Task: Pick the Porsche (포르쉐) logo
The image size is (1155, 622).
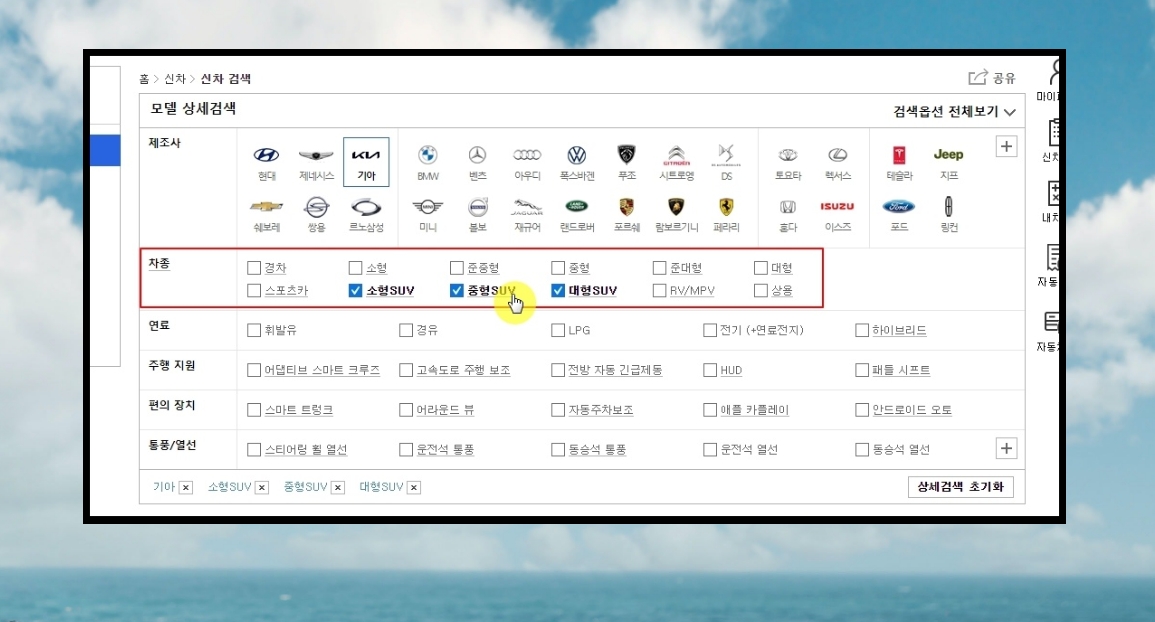Action: click(626, 207)
